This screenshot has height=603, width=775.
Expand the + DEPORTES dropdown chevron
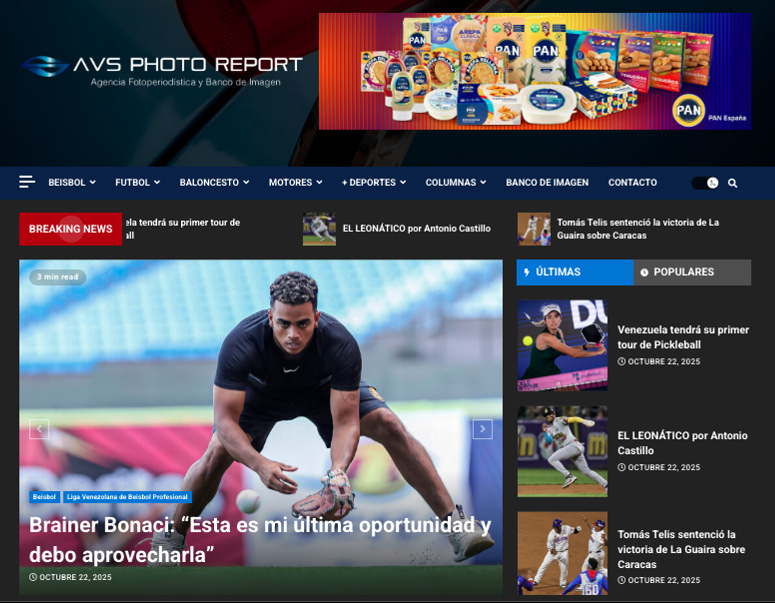(x=403, y=182)
